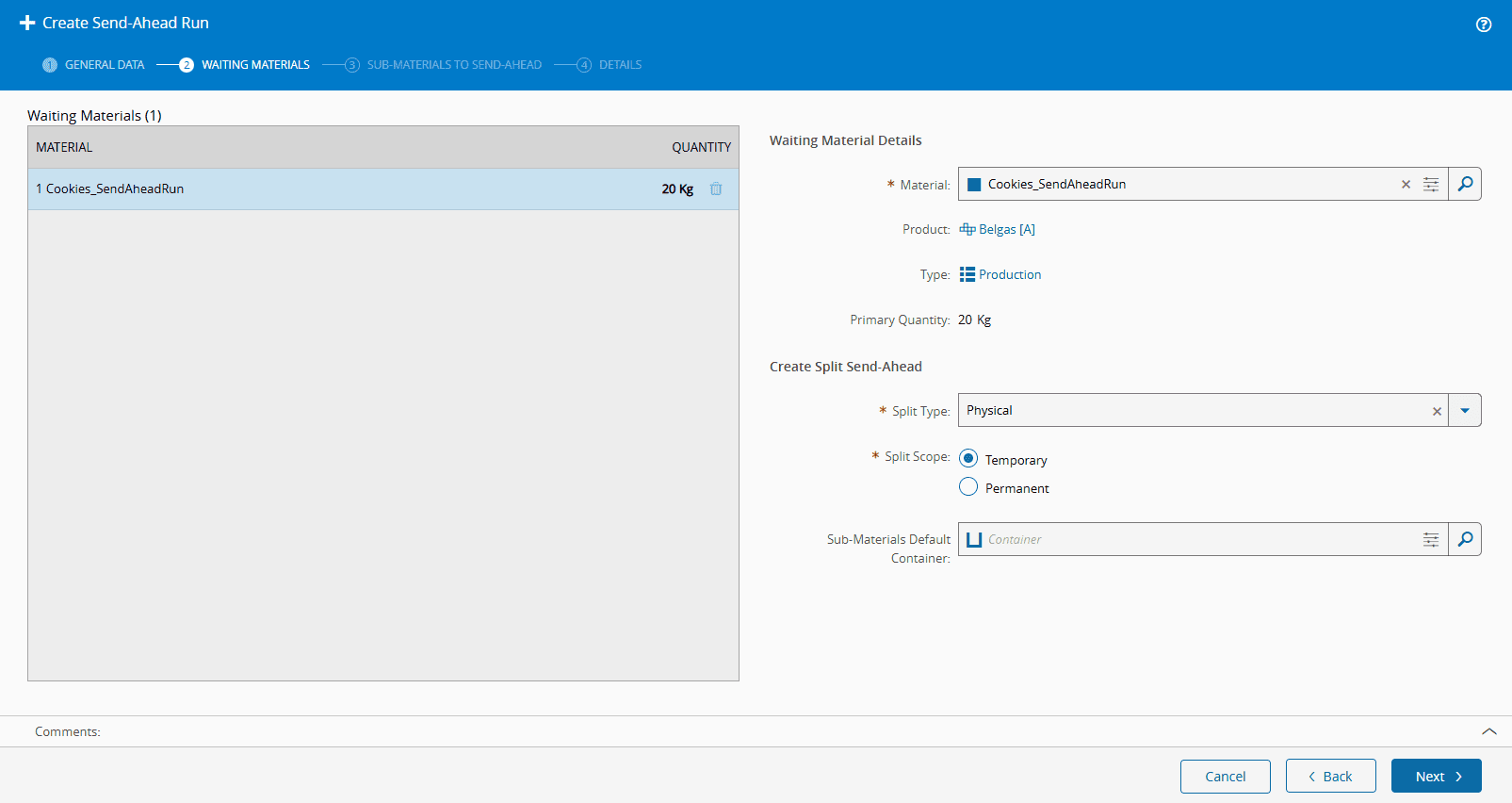
Task: Clear the Physical split type selection
Action: coord(1437,411)
